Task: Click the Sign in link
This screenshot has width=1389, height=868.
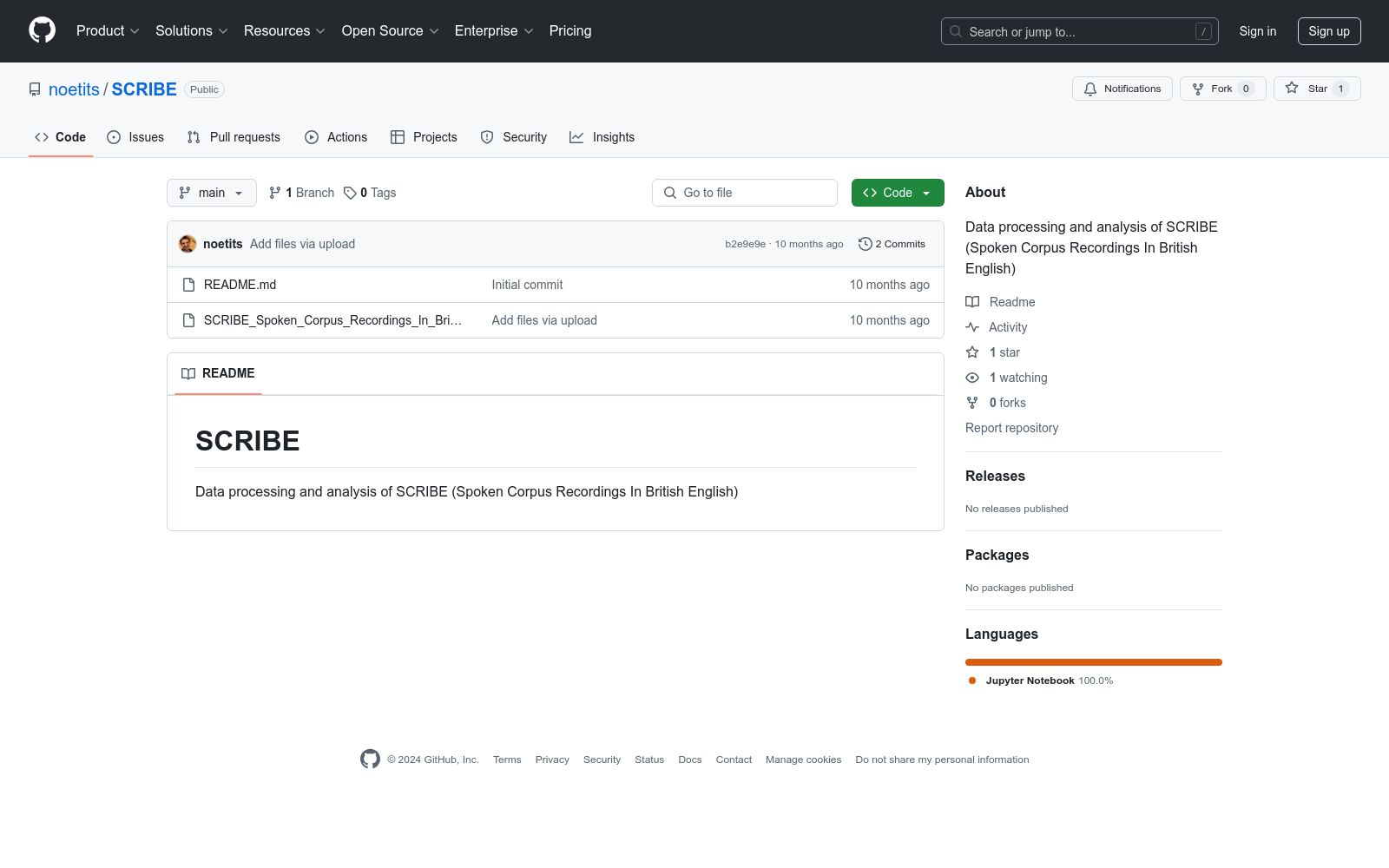Action: click(1258, 31)
